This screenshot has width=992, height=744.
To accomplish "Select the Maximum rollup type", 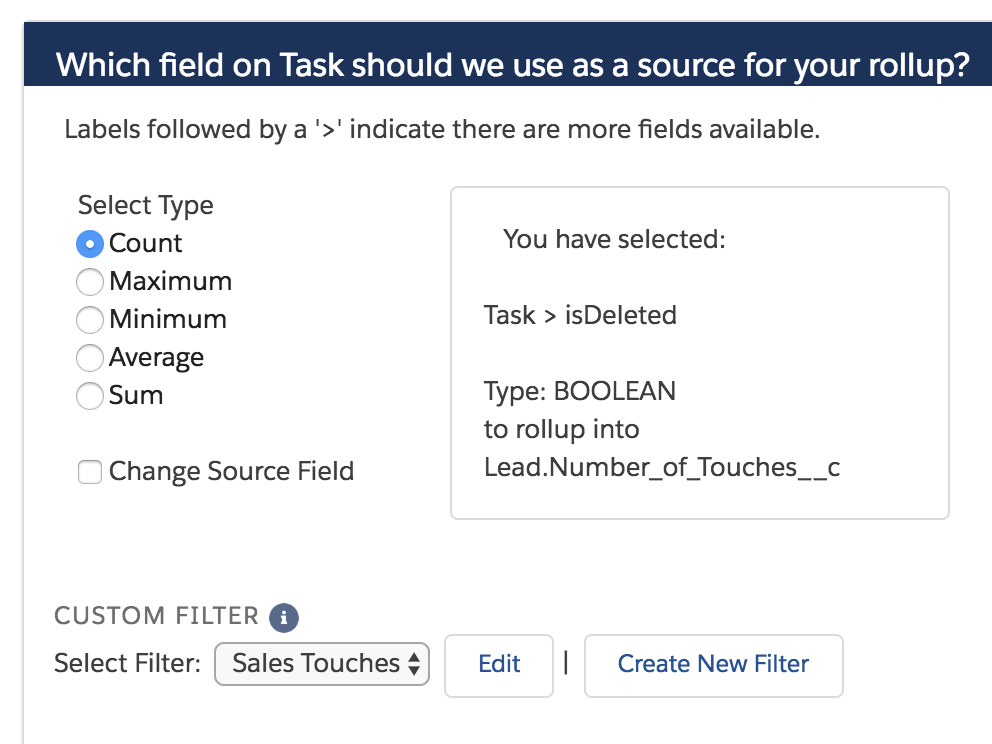I will pos(90,281).
